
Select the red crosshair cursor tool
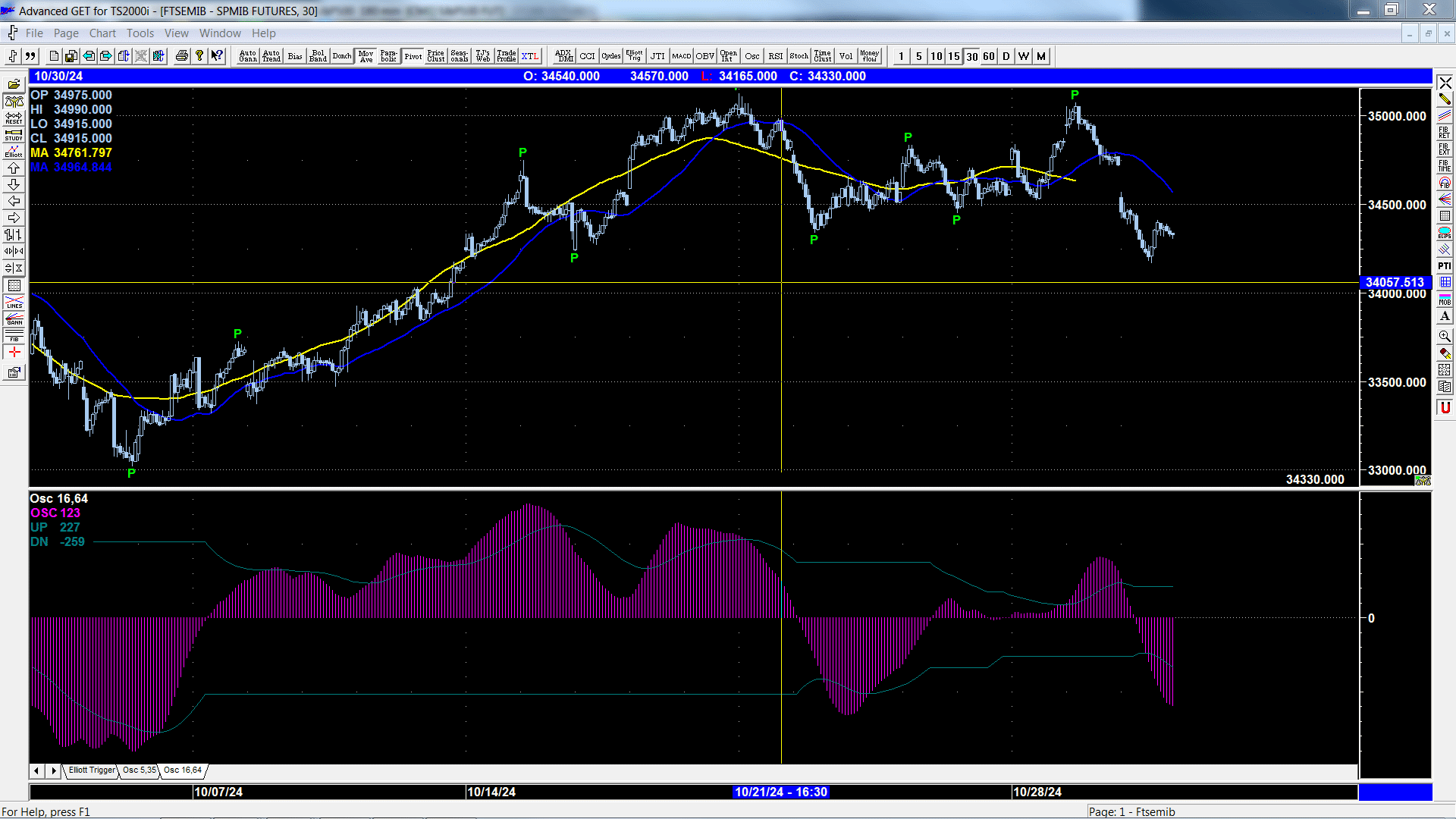[x=14, y=353]
